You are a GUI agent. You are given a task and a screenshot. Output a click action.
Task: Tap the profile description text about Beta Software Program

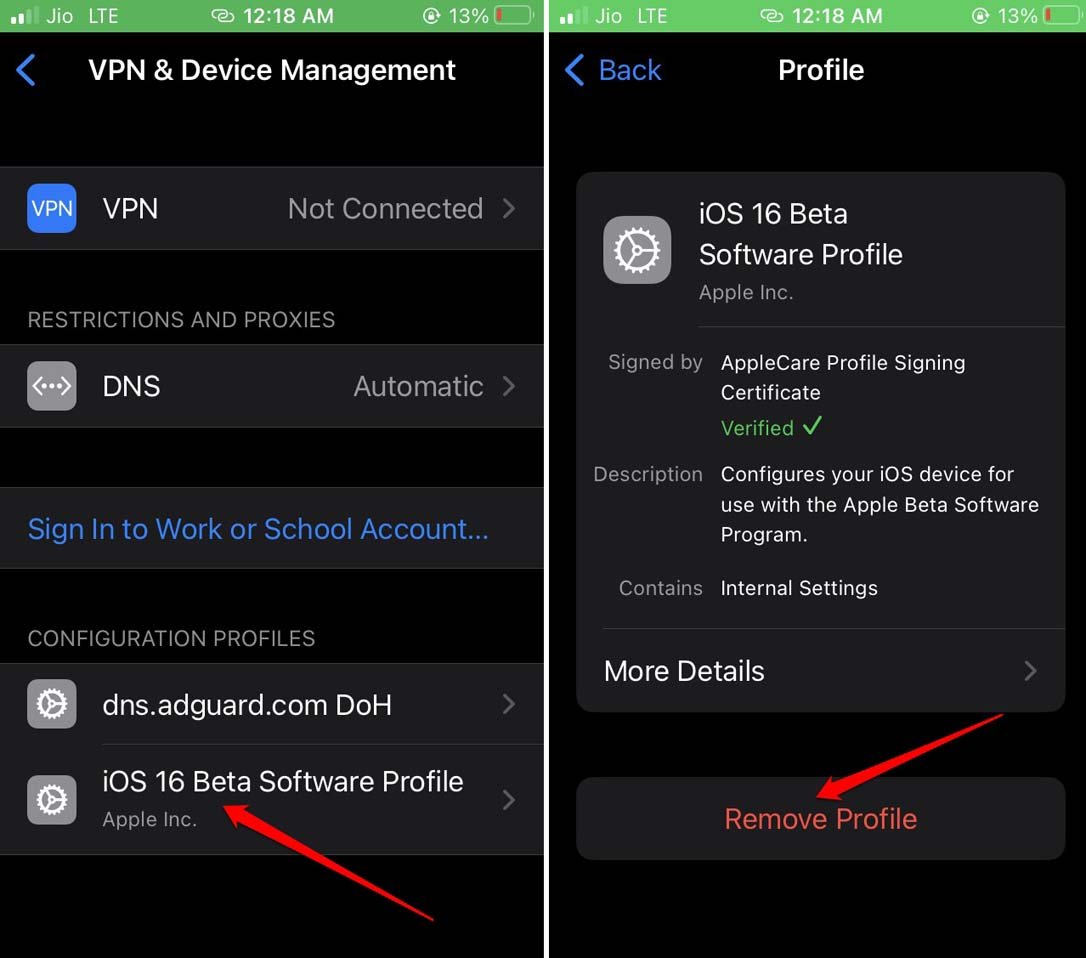[880, 504]
